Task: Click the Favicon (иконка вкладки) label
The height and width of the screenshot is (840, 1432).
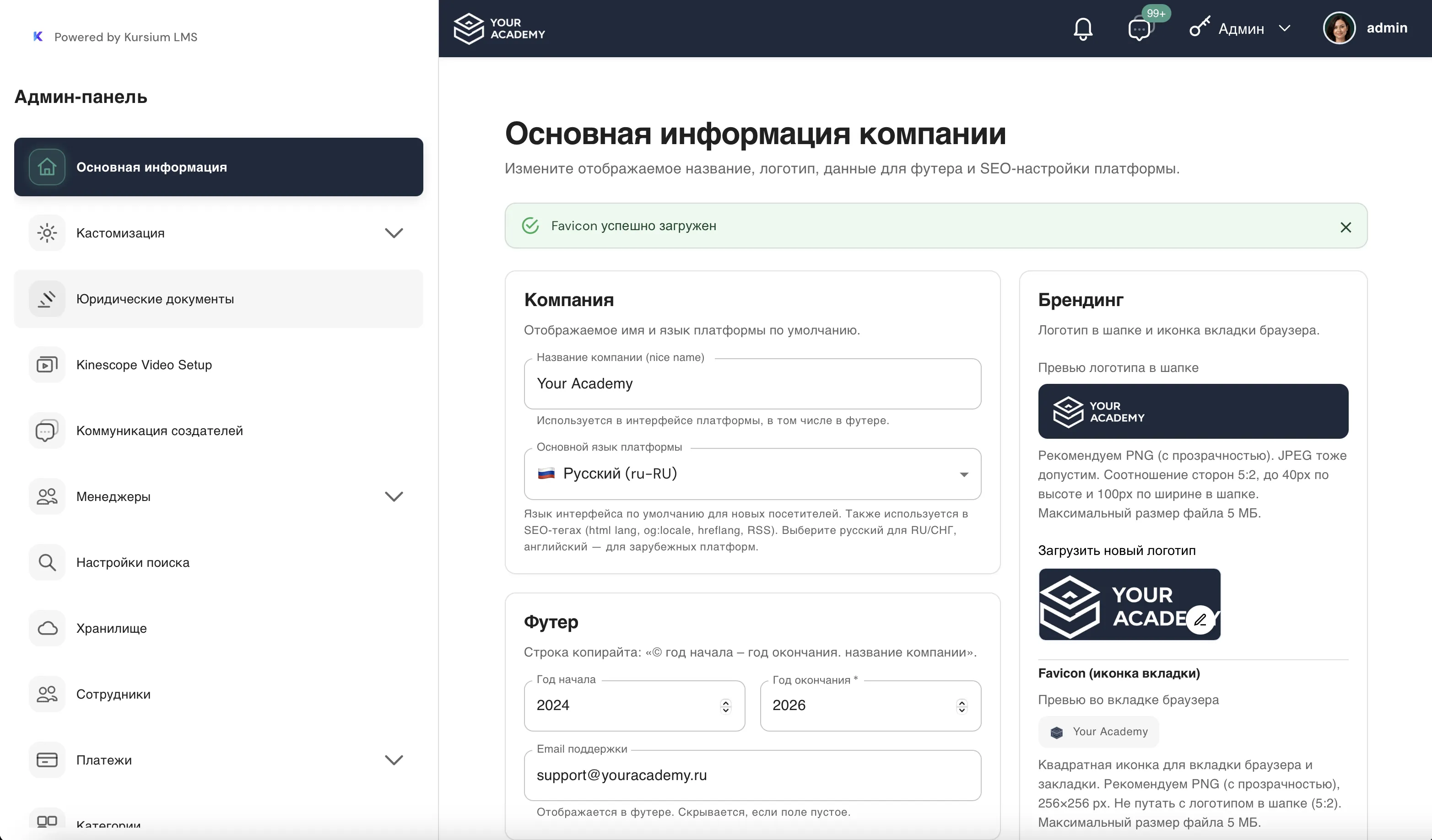Action: (x=1119, y=673)
